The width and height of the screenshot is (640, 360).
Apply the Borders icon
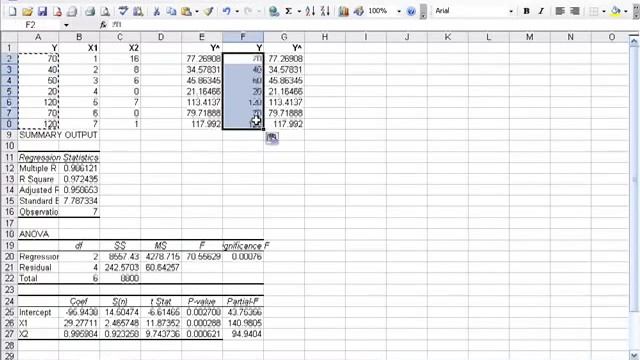pos(594,11)
